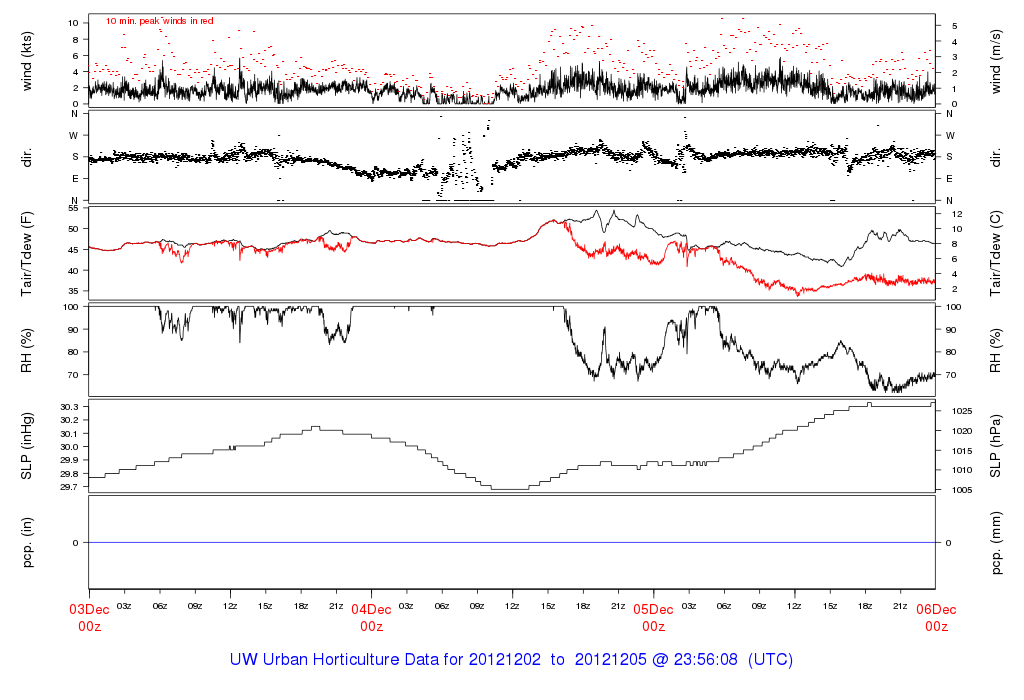Select the '1015' hPa tick value

(961, 451)
